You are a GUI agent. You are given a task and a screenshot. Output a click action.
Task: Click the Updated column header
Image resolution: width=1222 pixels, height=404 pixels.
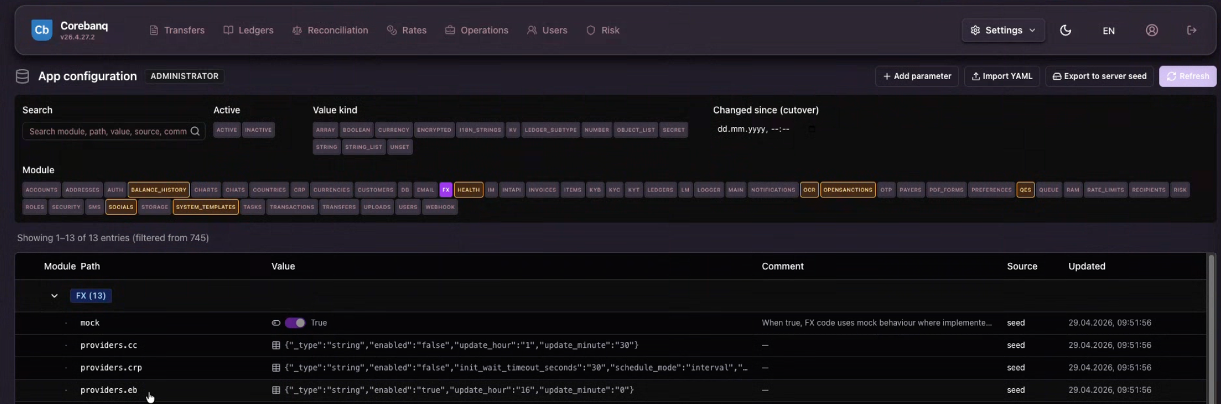1087,267
